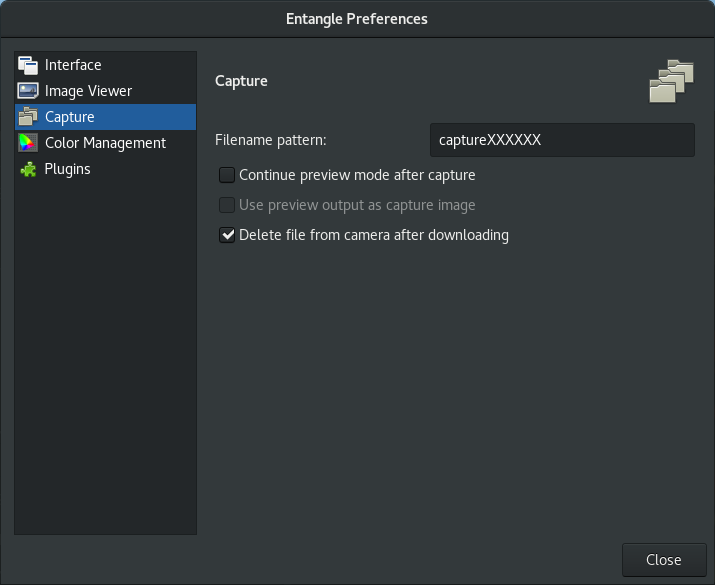Click the Interface windows icon in sidebar
715x585 pixels.
point(28,65)
